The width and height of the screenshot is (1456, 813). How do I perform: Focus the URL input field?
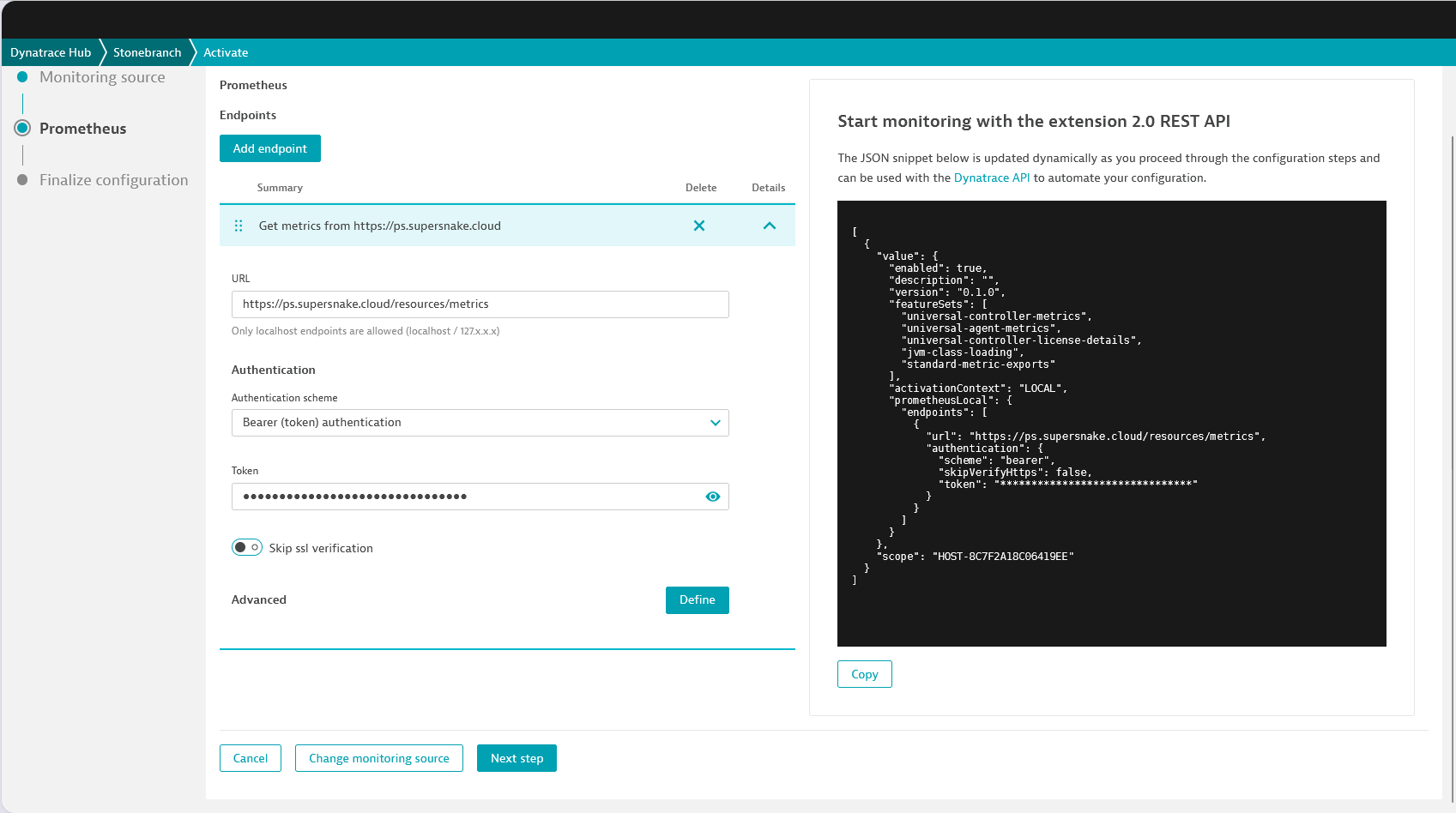pyautogui.click(x=480, y=304)
